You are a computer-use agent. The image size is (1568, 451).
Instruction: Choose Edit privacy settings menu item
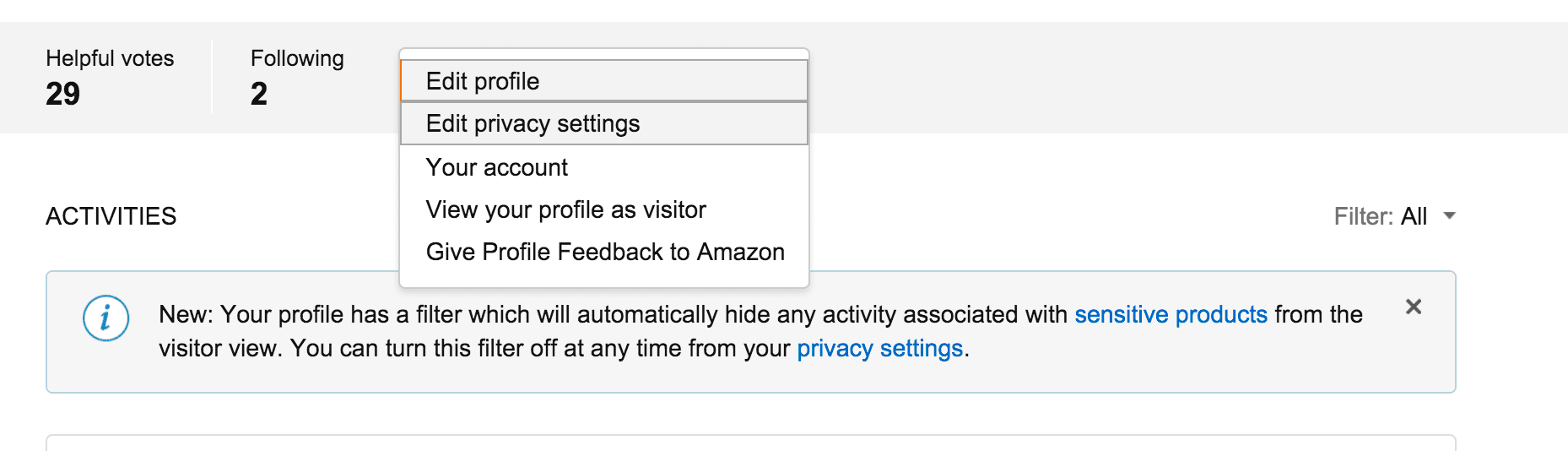604,123
